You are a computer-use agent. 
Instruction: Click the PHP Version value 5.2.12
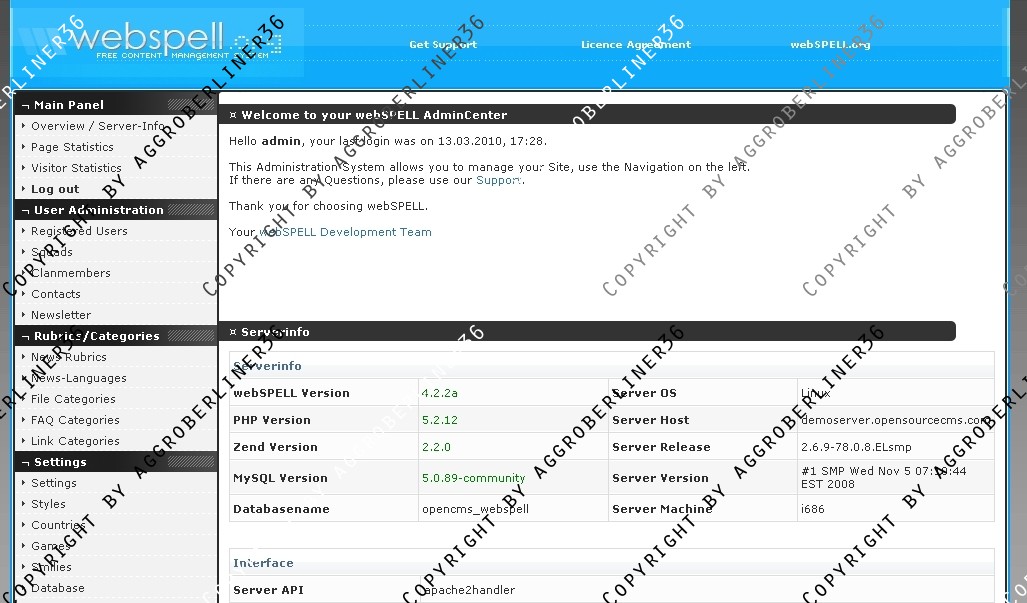coord(439,420)
